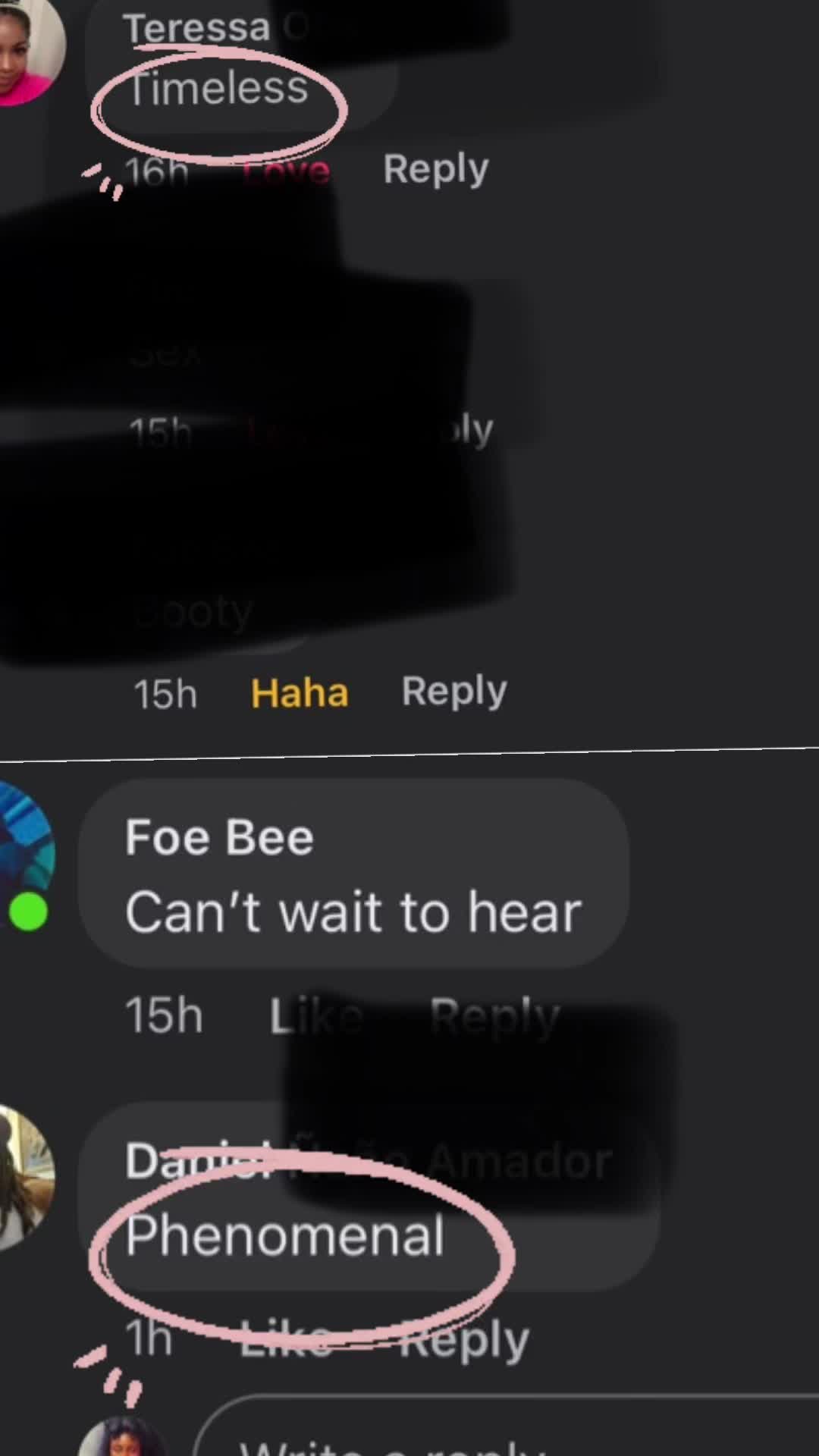Select the Can't wait to hear bubble
Image resolution: width=819 pixels, height=1456 pixels.
click(353, 874)
